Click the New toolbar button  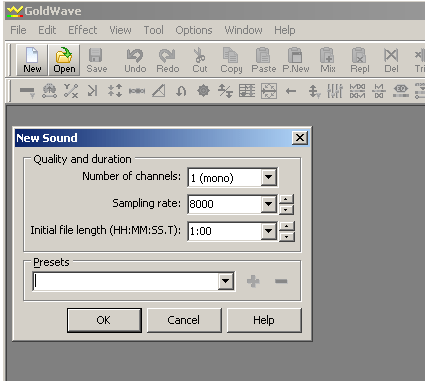pyautogui.click(x=32, y=60)
